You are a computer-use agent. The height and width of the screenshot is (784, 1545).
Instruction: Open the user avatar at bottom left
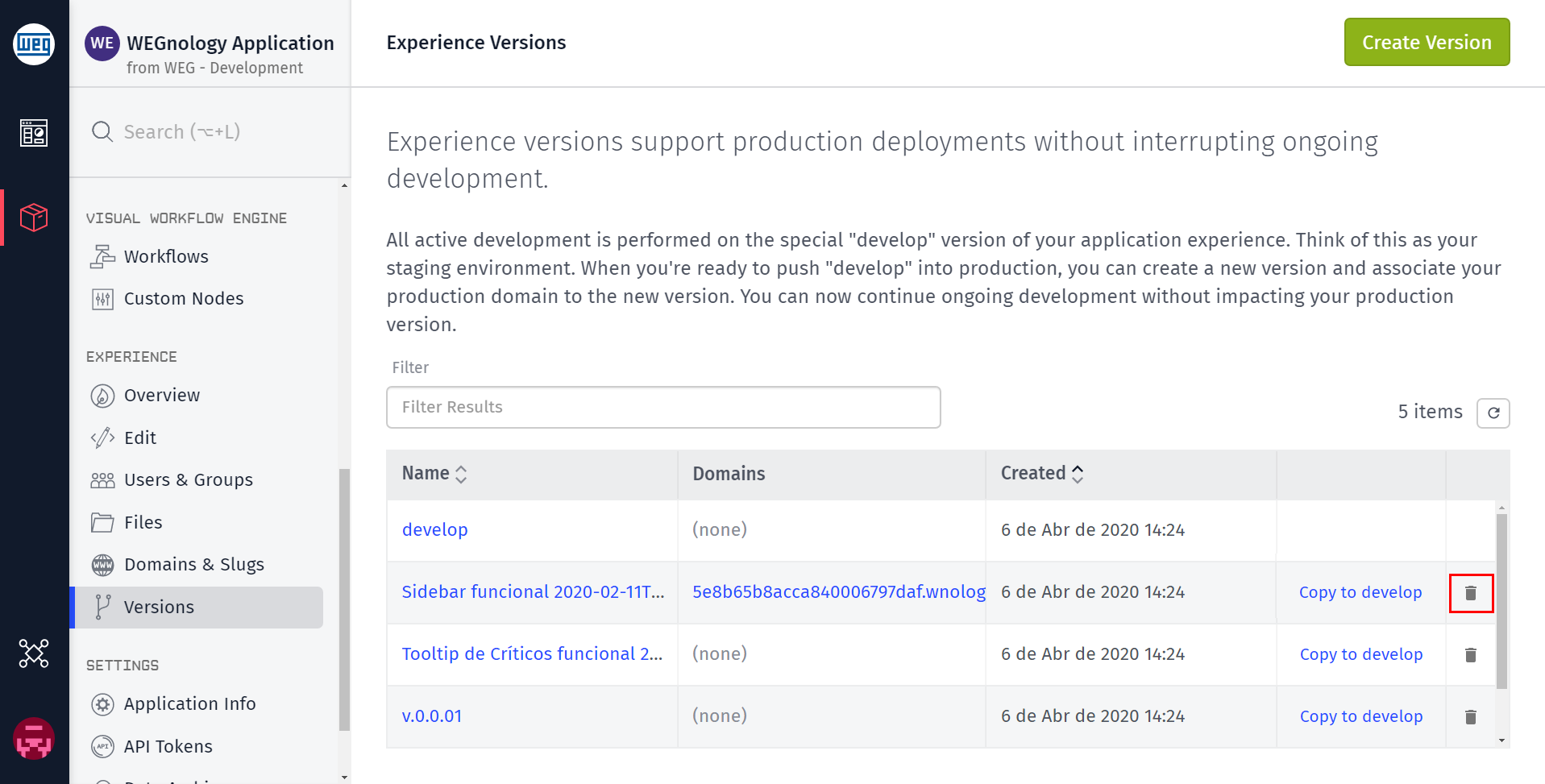[34, 739]
